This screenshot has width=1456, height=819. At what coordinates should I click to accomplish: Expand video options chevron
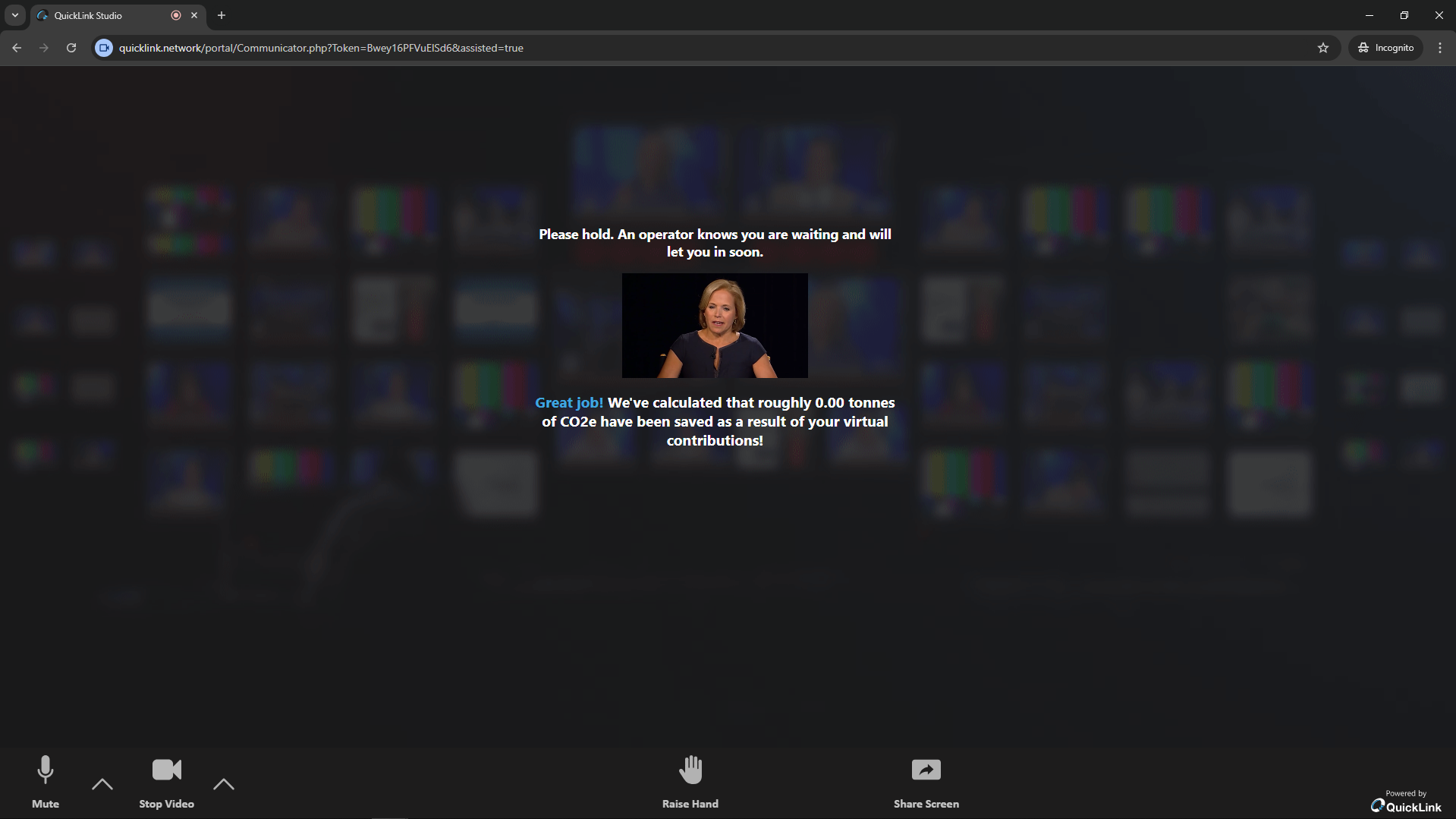224,784
